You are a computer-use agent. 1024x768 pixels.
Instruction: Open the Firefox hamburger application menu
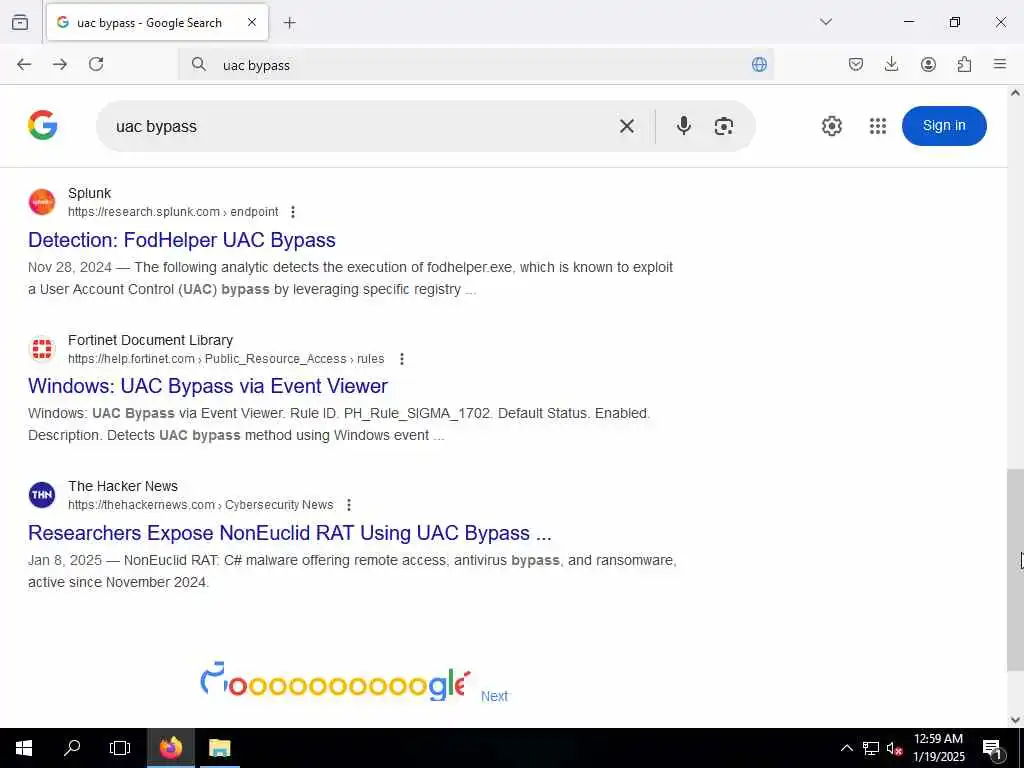(1000, 64)
